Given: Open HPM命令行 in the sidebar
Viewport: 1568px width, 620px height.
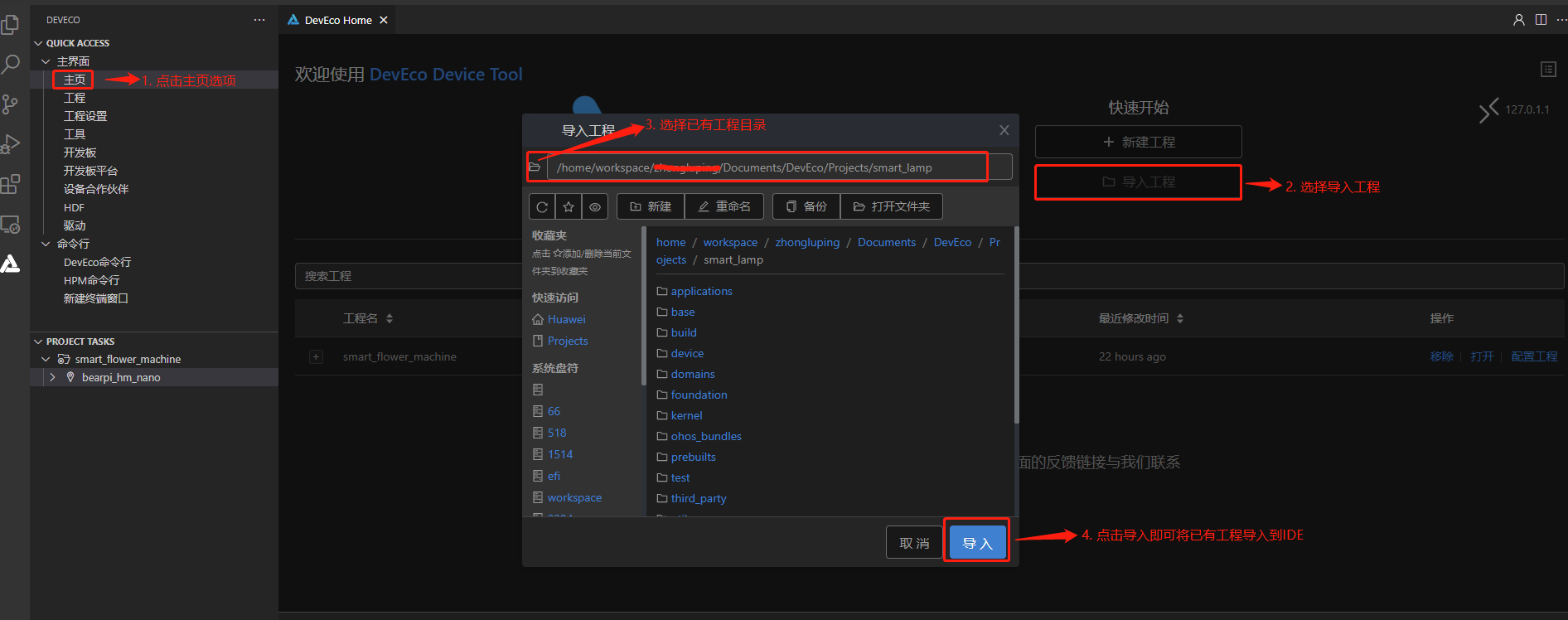Looking at the screenshot, I should 91,280.
